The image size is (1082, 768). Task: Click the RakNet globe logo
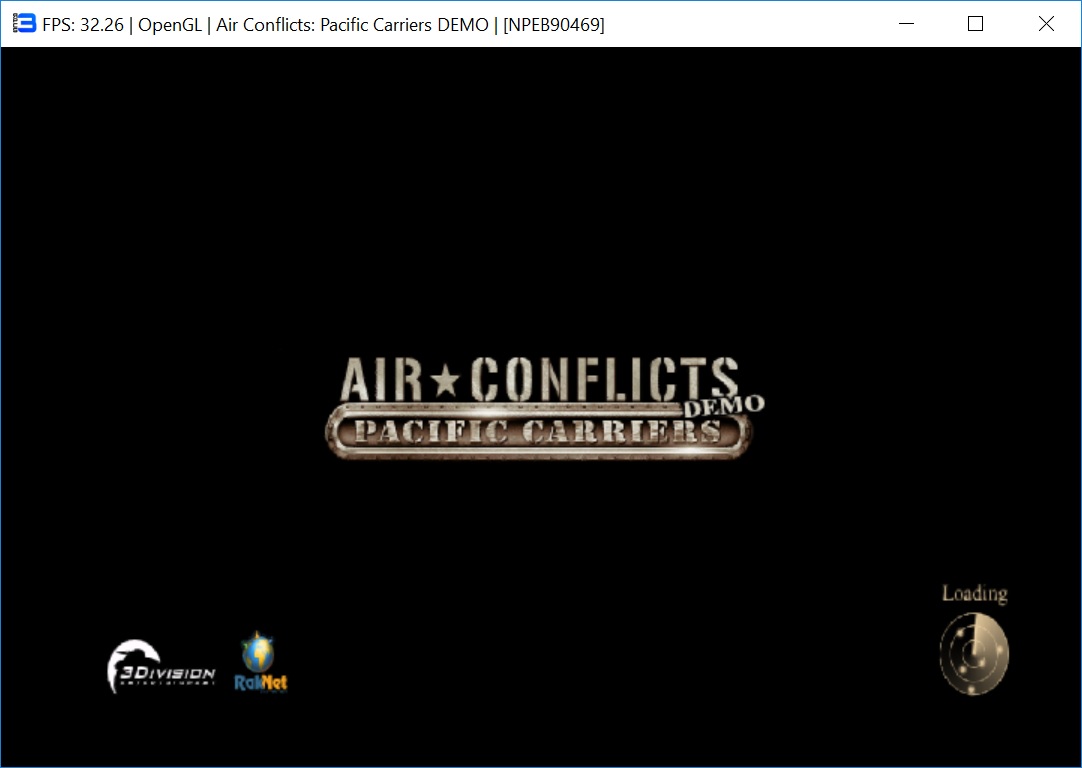[260, 662]
